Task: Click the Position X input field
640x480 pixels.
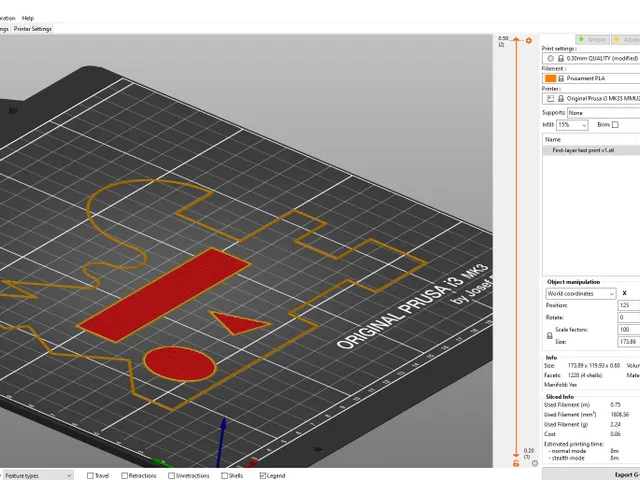Action: (x=629, y=305)
